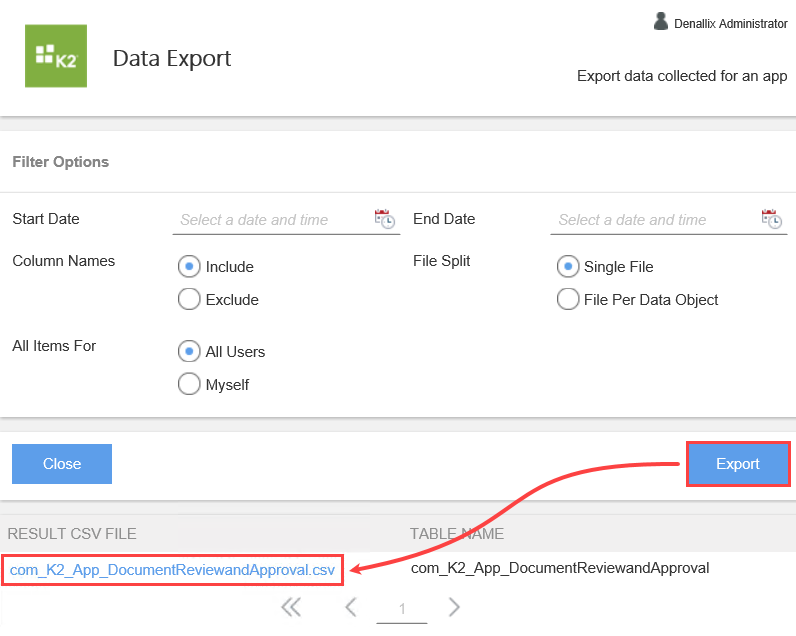Click the RESULT CSV FILE column header
Viewport: 796px width, 636px height.
72,534
